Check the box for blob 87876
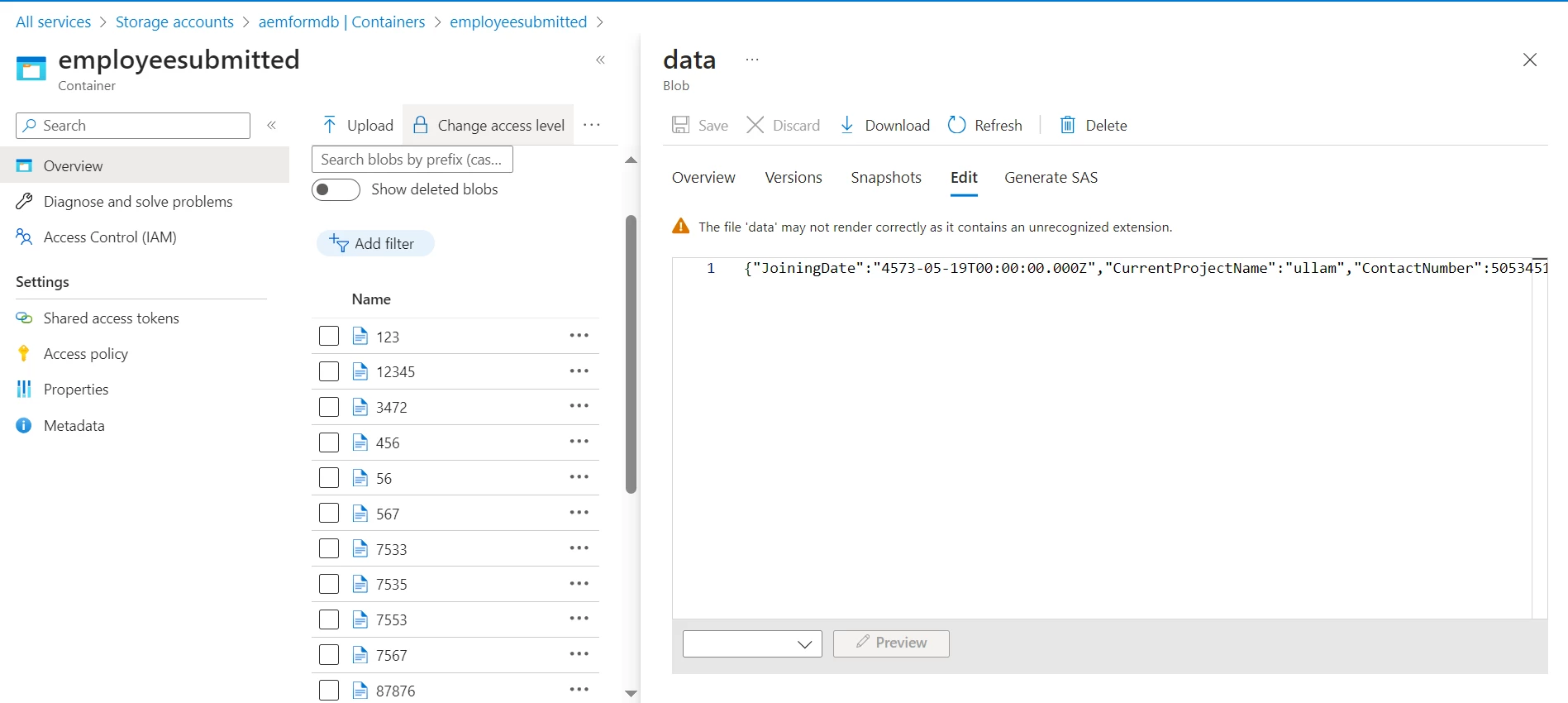Viewport: 1568px width, 703px height. pyautogui.click(x=329, y=690)
